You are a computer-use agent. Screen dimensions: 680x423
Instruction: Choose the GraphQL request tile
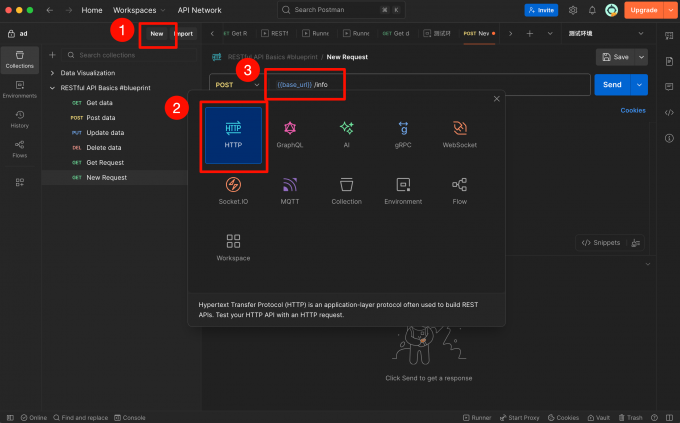point(290,135)
